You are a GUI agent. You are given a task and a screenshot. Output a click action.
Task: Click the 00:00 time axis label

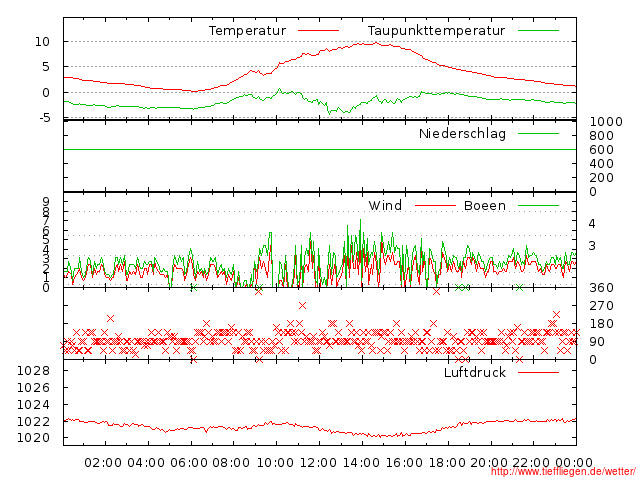(574, 463)
